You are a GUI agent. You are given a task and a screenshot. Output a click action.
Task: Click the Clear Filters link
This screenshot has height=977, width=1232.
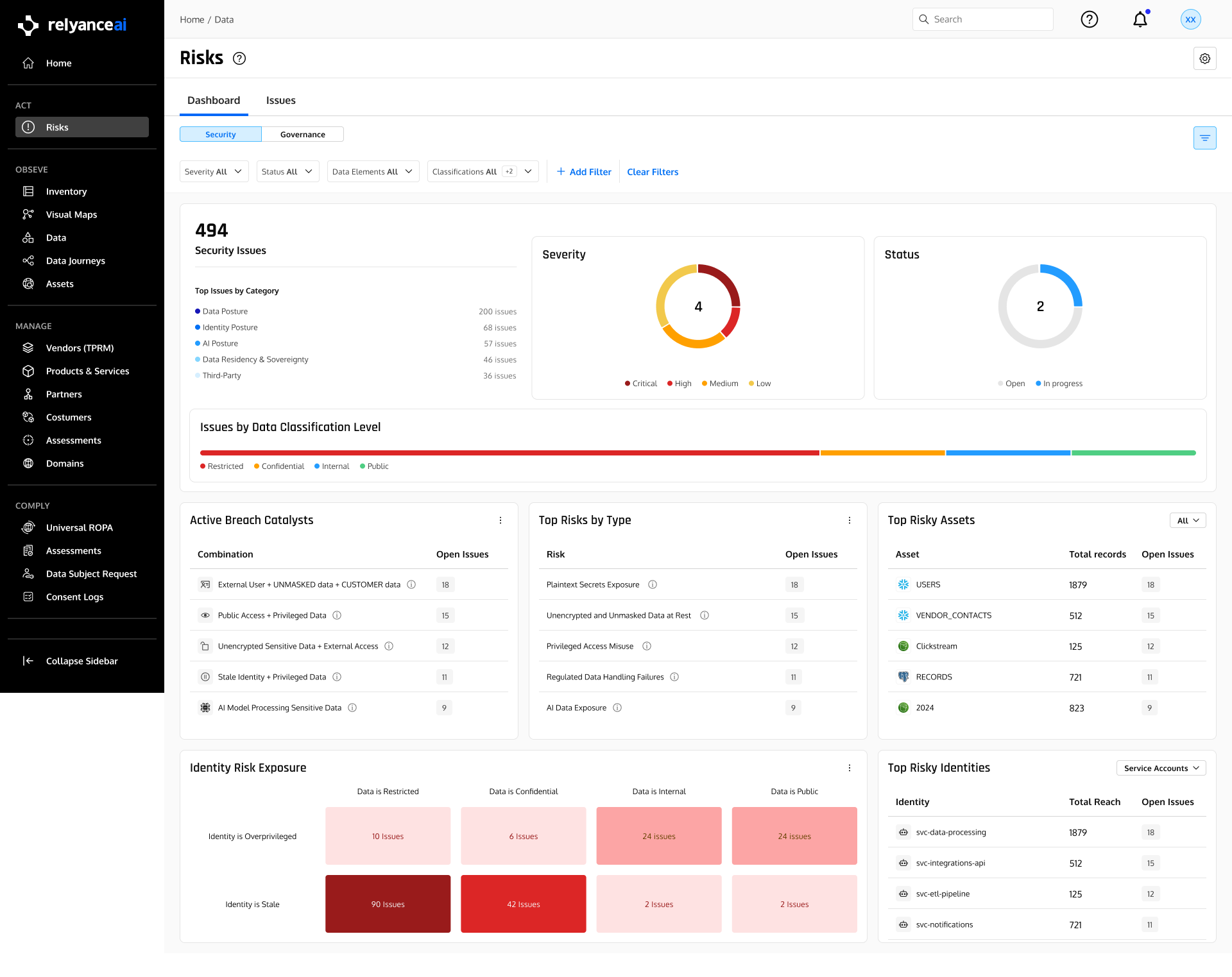[x=652, y=172]
